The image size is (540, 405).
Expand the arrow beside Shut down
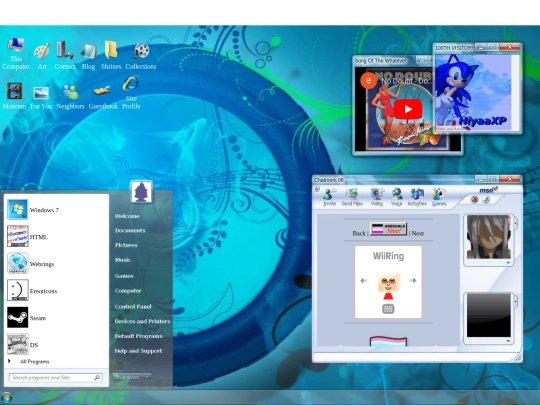[147, 377]
